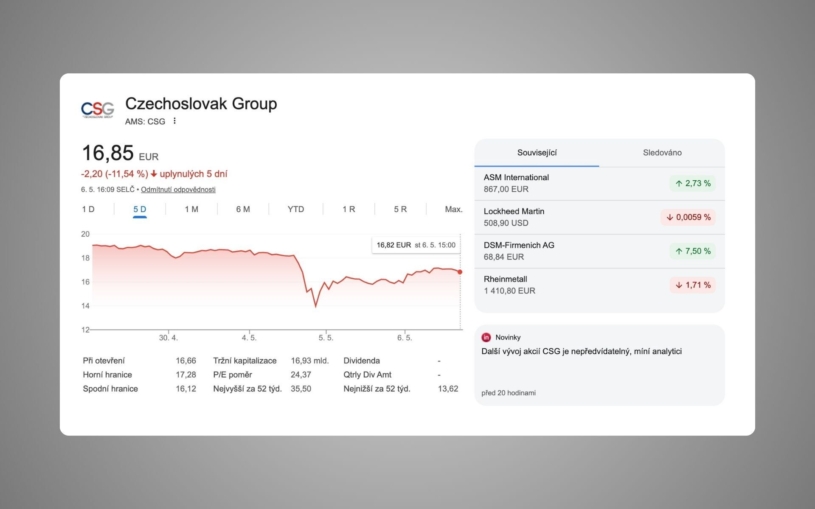Screen dimensions: 815x509
Task: Click the Qtrly Div Amt label
Action: [x=367, y=375]
